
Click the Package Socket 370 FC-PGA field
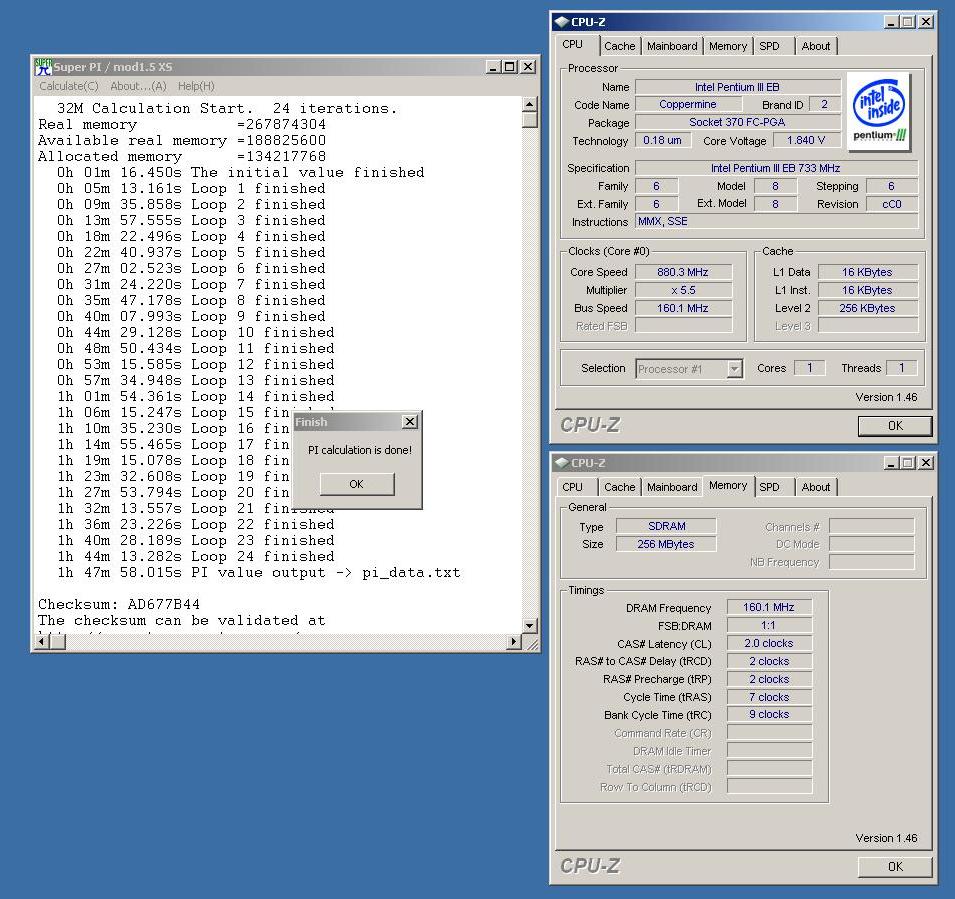738,122
